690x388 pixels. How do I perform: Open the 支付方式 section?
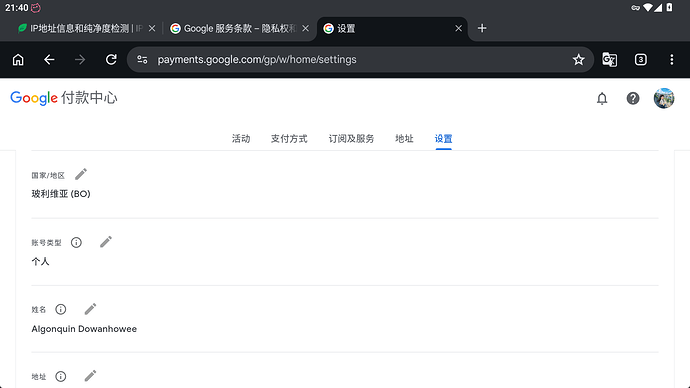point(289,139)
